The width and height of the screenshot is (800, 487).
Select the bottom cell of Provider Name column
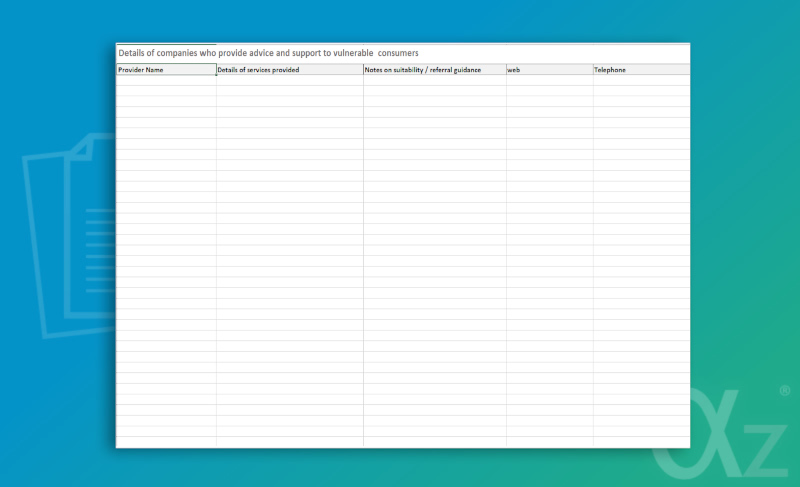coord(166,441)
